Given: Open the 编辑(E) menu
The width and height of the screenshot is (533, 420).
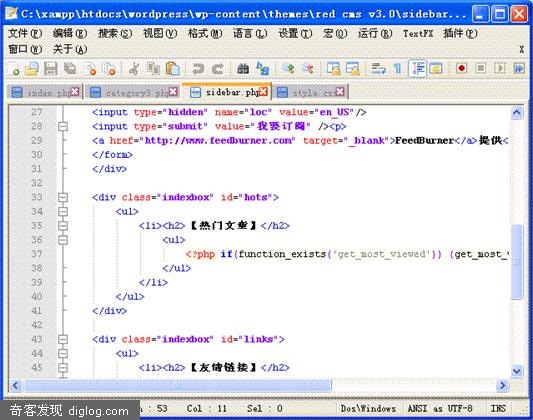Looking at the screenshot, I should click(70, 33).
